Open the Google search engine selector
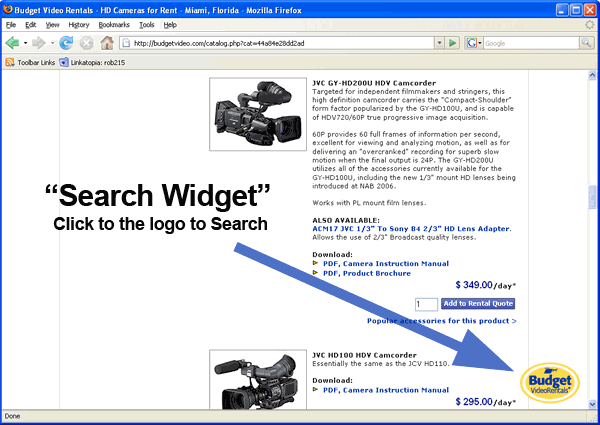The image size is (600, 425). click(x=474, y=43)
